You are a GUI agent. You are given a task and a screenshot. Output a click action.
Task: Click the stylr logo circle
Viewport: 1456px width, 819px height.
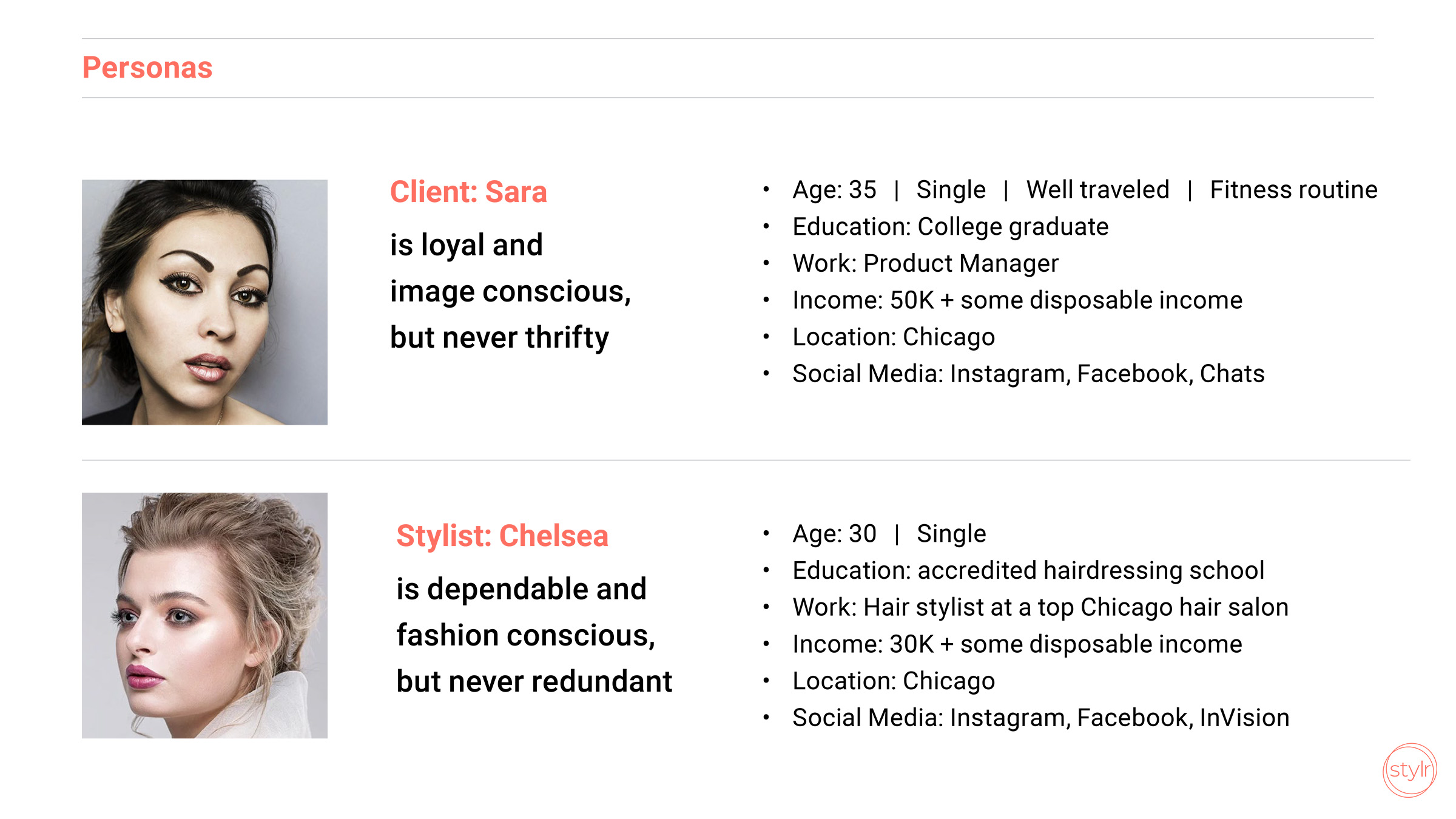click(x=1410, y=770)
